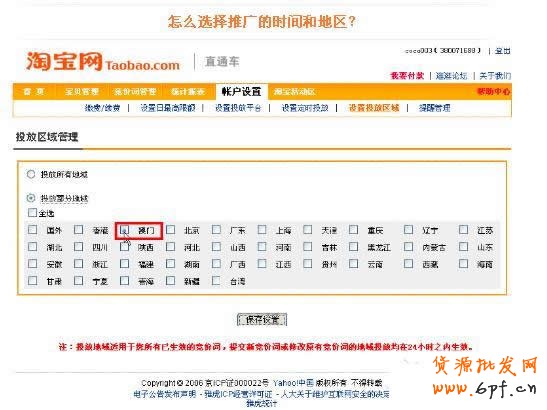This screenshot has height=410, width=547.
Task: Check the 江西 region checkbox
Action: coord(262,263)
